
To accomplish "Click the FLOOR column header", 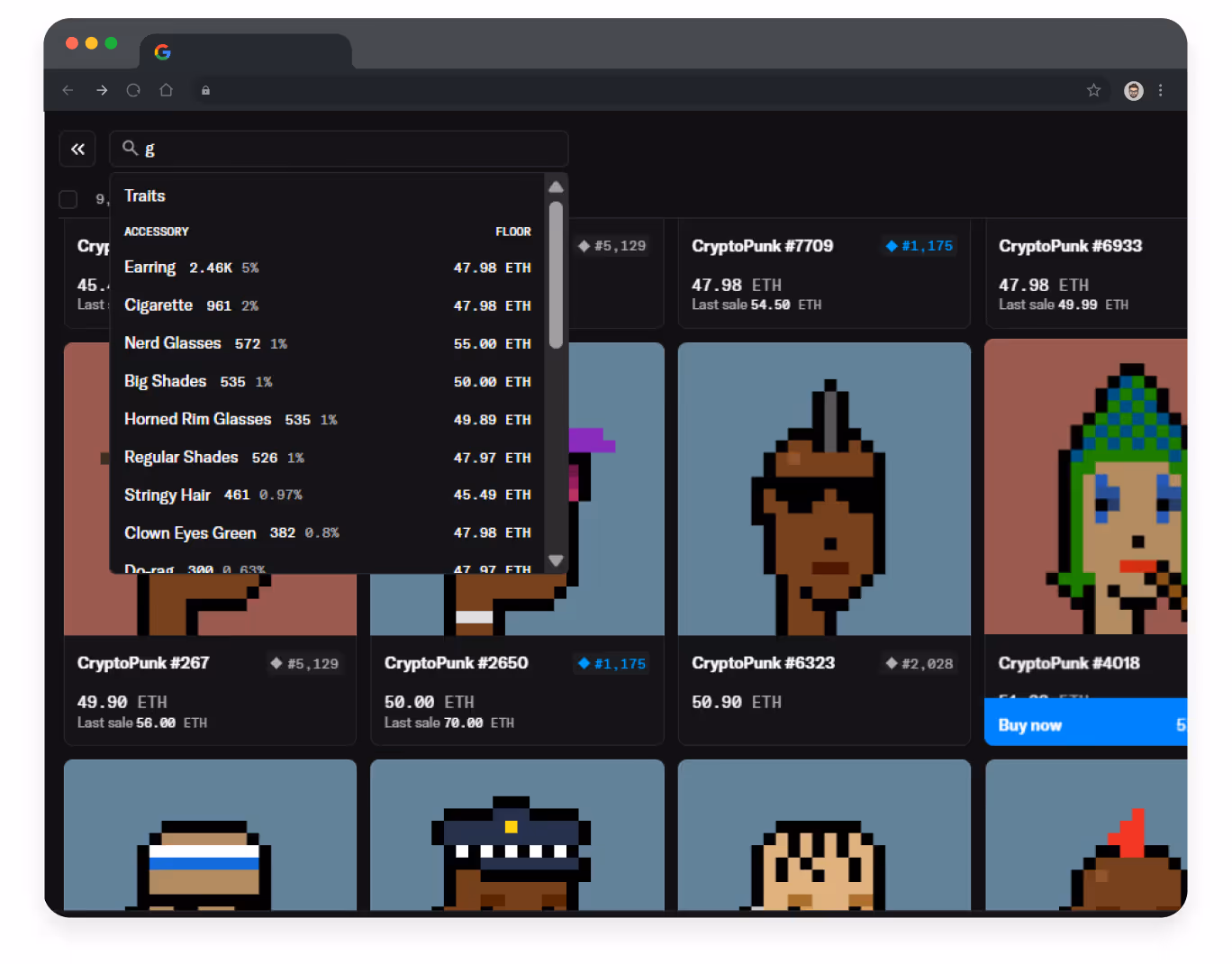I will point(513,232).
